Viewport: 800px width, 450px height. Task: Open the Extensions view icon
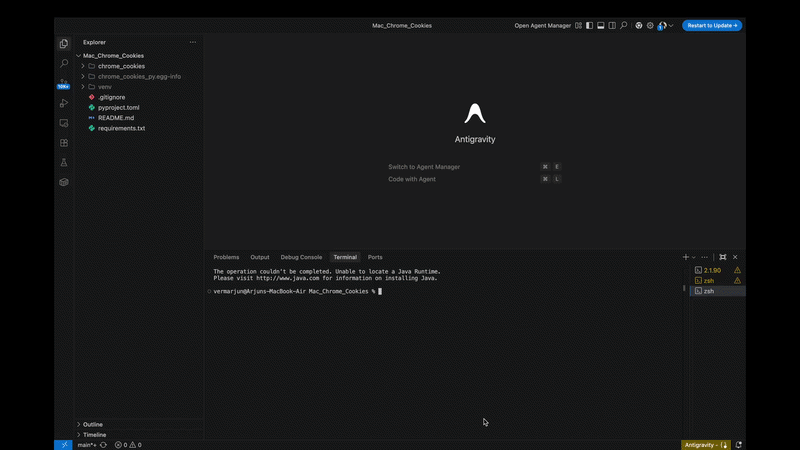pyautogui.click(x=64, y=143)
